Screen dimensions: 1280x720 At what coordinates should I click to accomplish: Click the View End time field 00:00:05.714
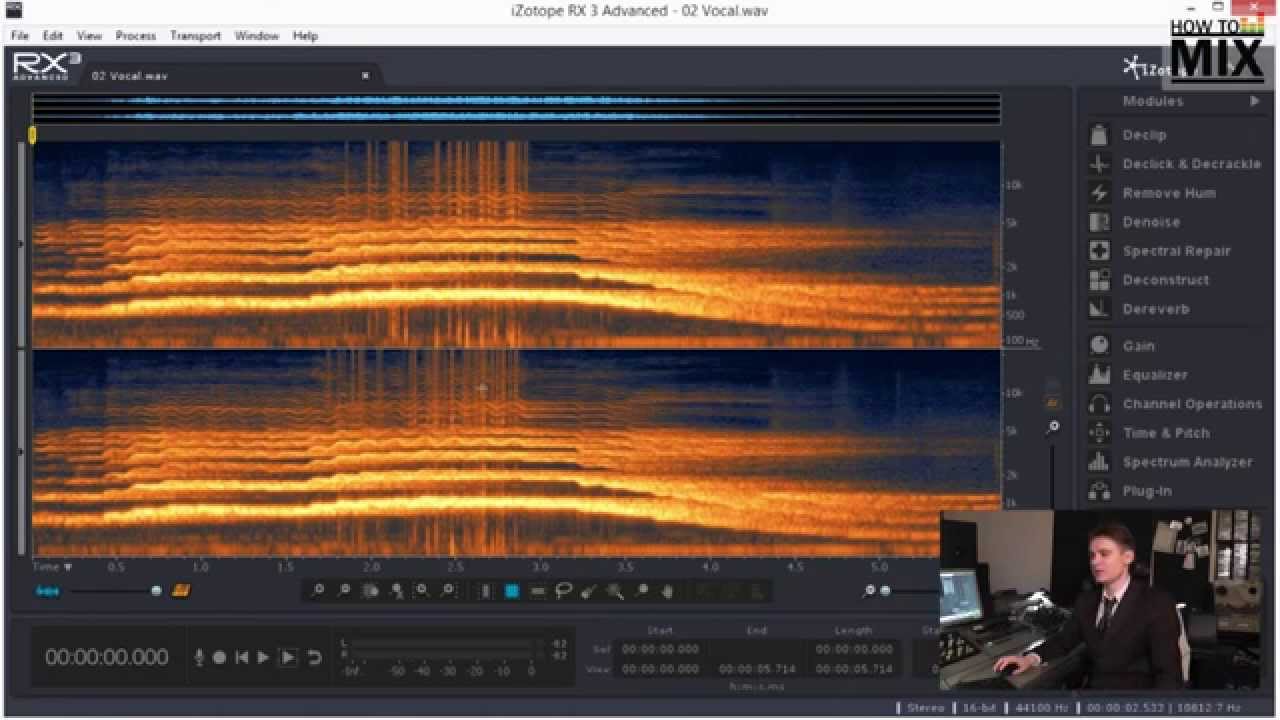click(757, 669)
